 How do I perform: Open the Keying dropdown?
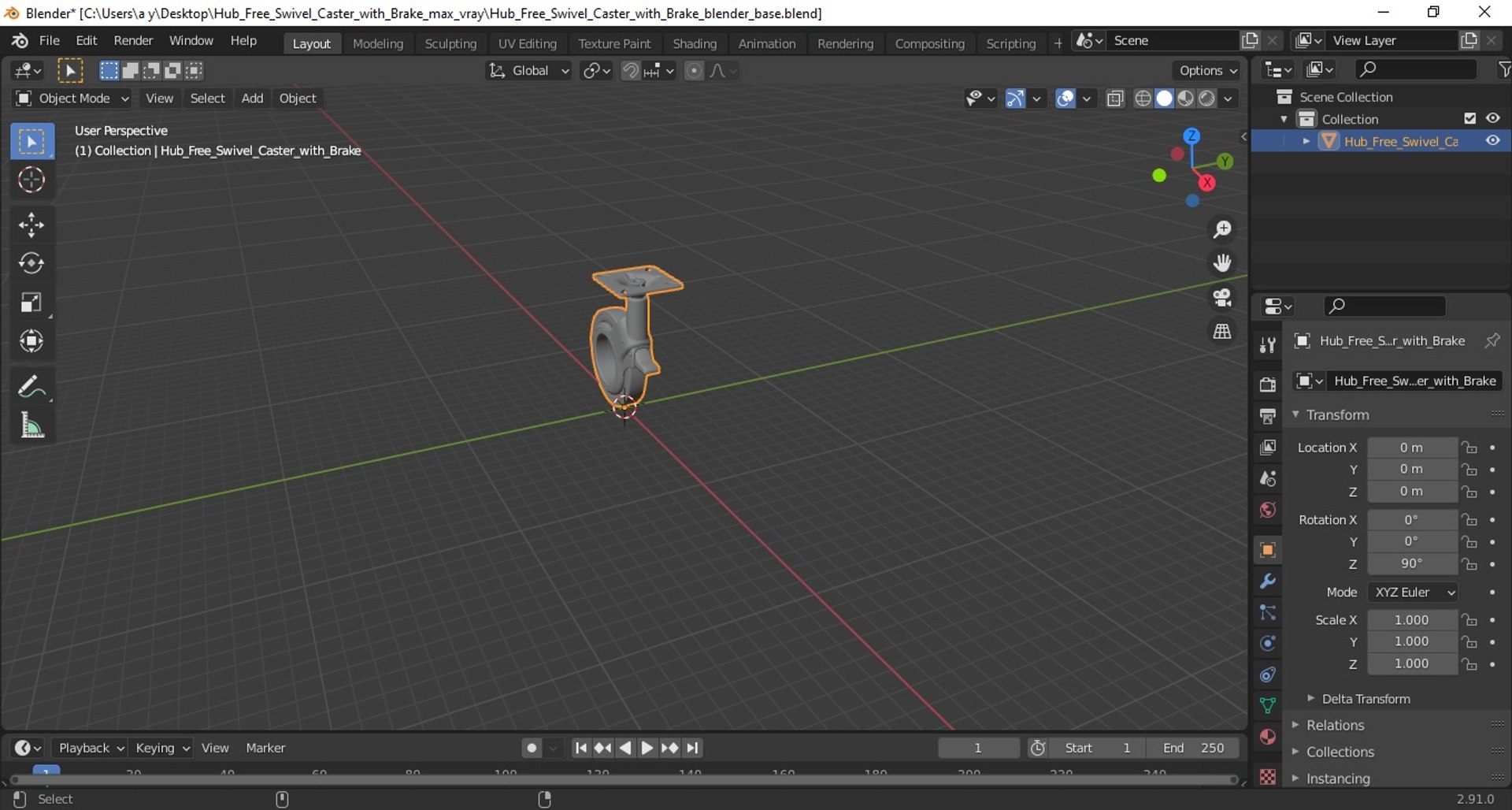[x=161, y=748]
